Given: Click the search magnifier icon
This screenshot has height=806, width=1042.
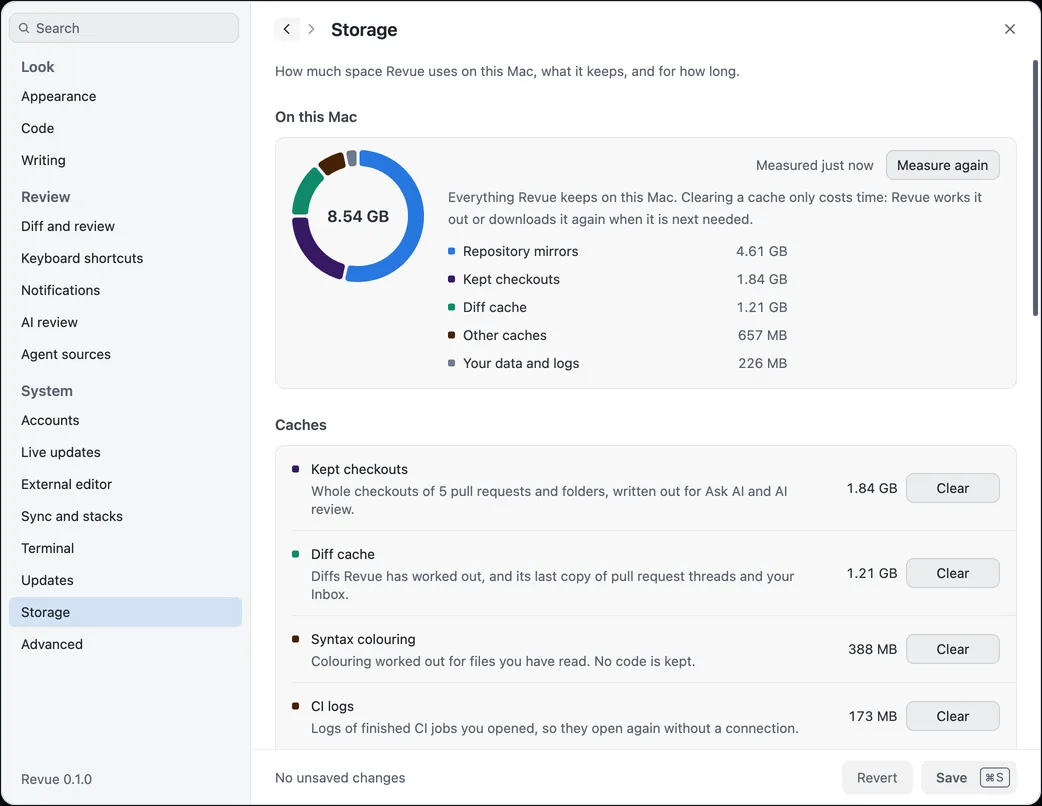Looking at the screenshot, I should click(x=24, y=28).
